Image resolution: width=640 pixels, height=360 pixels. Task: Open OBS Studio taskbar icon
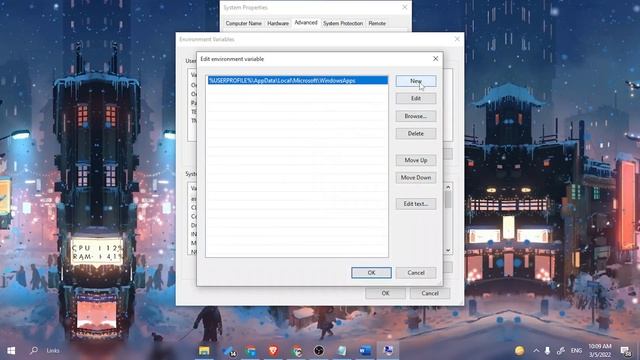click(319, 351)
